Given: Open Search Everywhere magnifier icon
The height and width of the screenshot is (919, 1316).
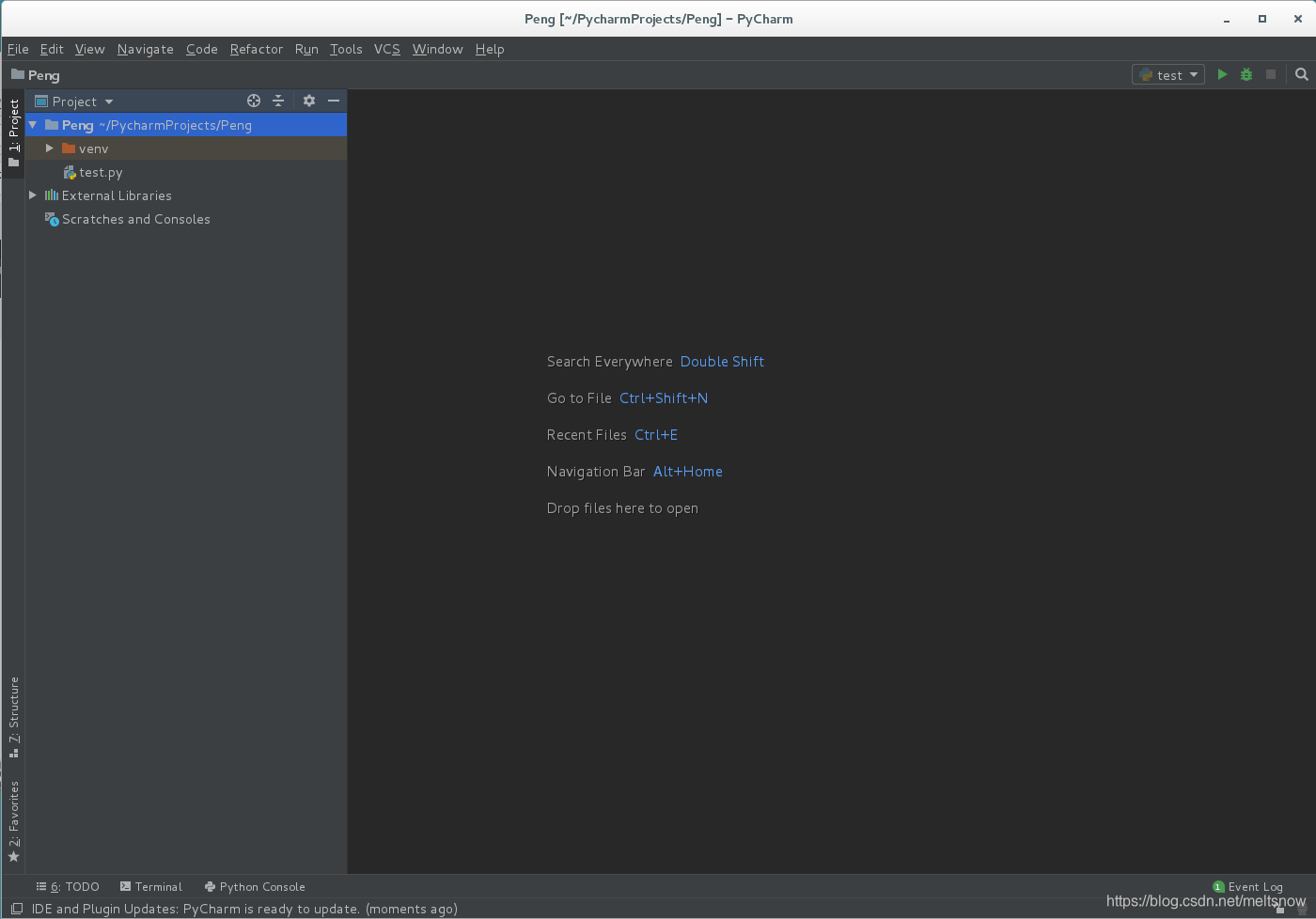Looking at the screenshot, I should tap(1302, 74).
